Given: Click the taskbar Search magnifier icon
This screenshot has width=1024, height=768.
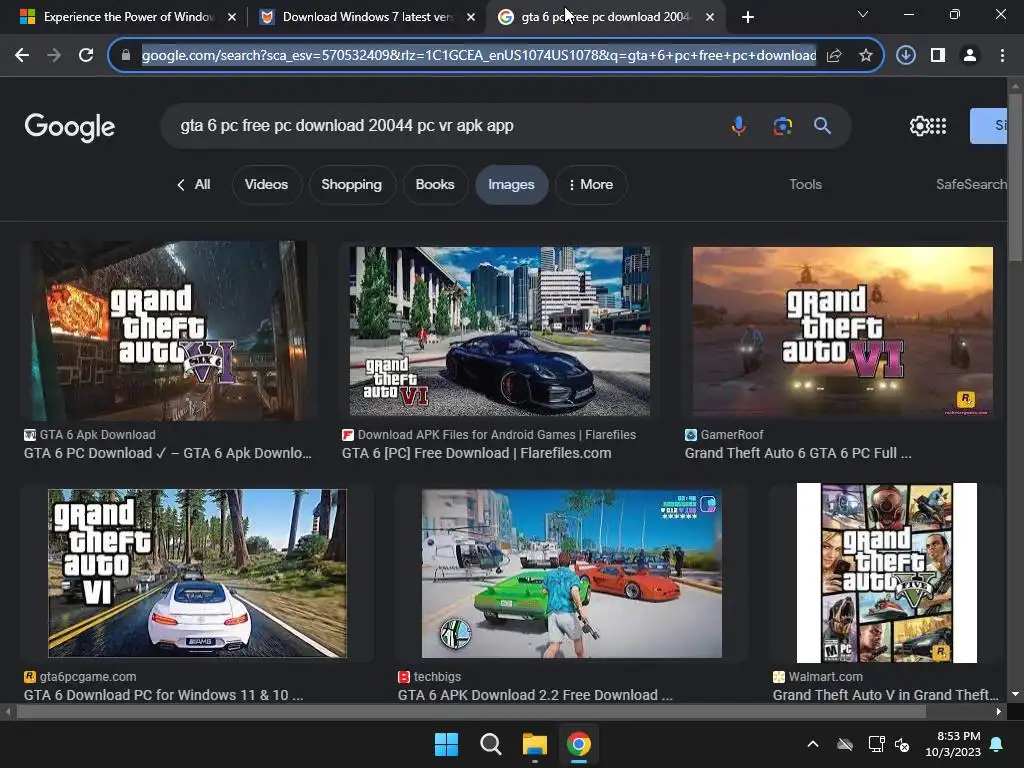Looking at the screenshot, I should click(x=490, y=744).
